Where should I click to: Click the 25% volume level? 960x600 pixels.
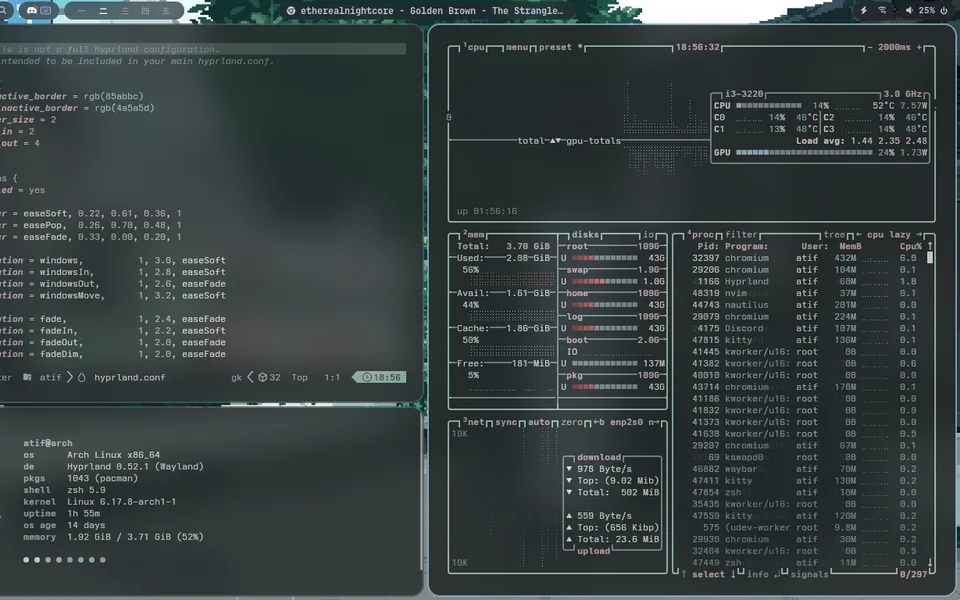[926, 10]
